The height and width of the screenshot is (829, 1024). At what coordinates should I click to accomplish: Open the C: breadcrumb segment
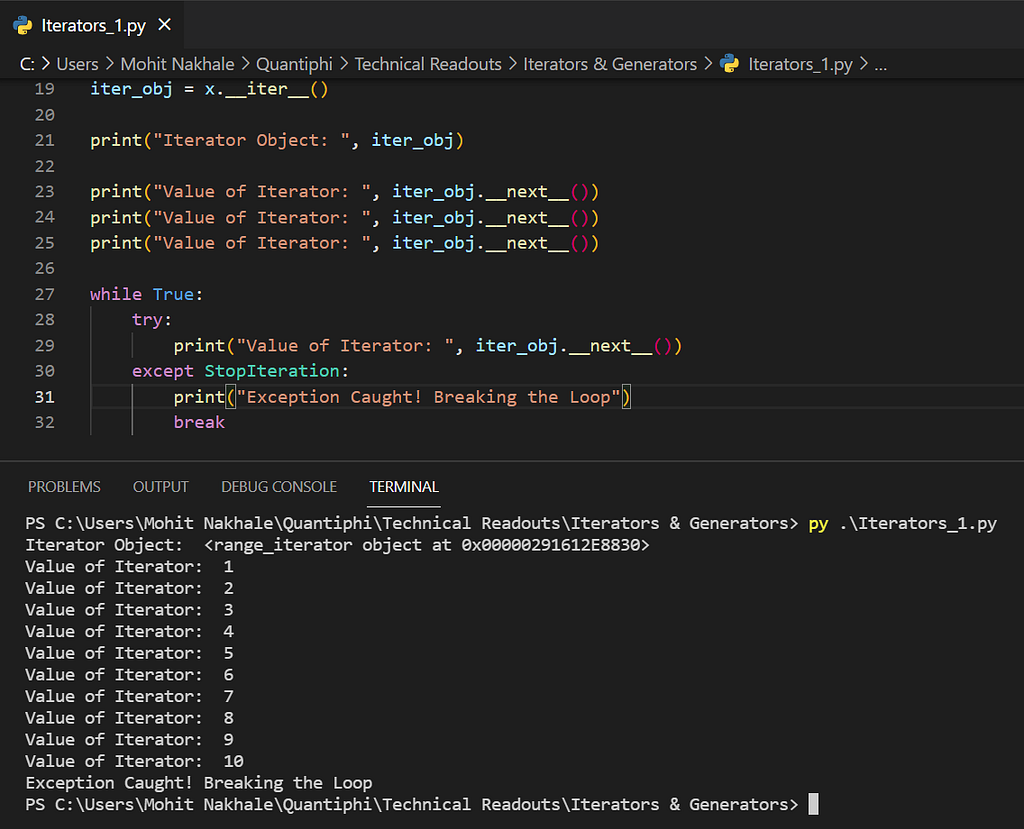[27, 64]
